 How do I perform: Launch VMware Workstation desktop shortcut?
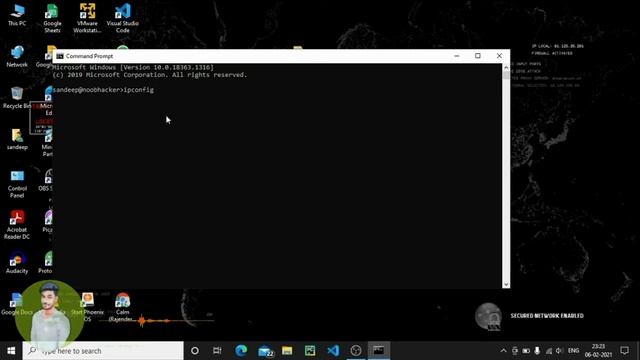coord(87,18)
